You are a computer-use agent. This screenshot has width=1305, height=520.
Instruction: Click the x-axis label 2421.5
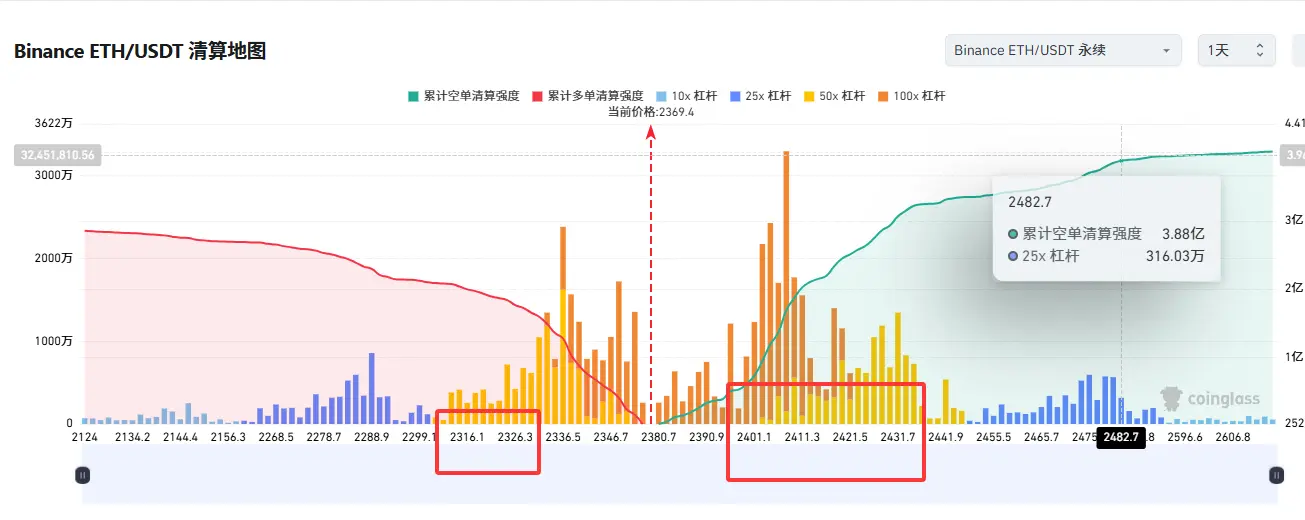[x=850, y=437]
